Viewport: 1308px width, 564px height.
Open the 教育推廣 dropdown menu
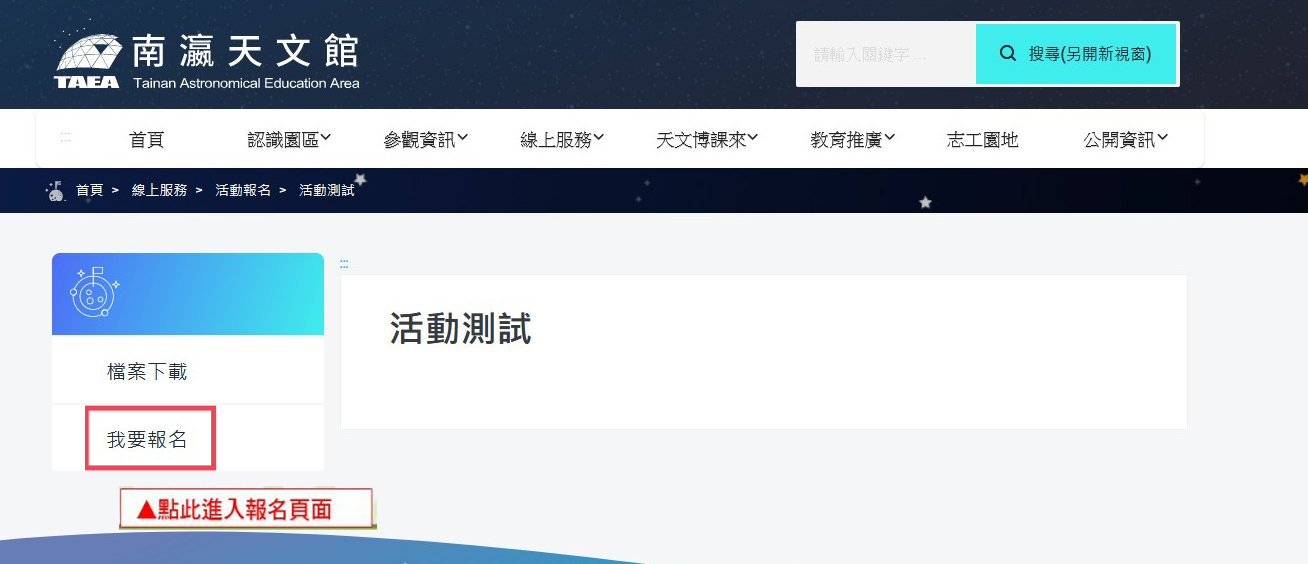[852, 140]
